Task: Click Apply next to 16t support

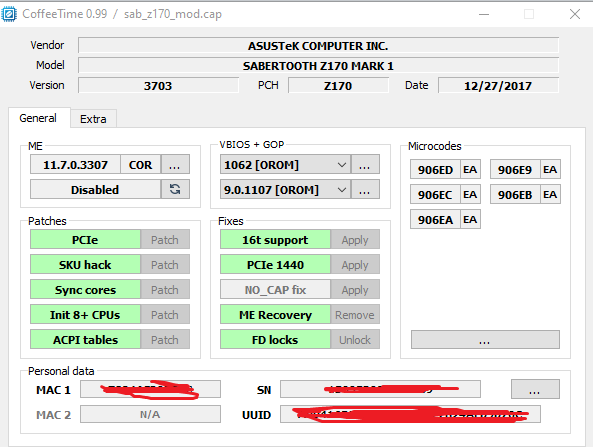Action: 355,239
